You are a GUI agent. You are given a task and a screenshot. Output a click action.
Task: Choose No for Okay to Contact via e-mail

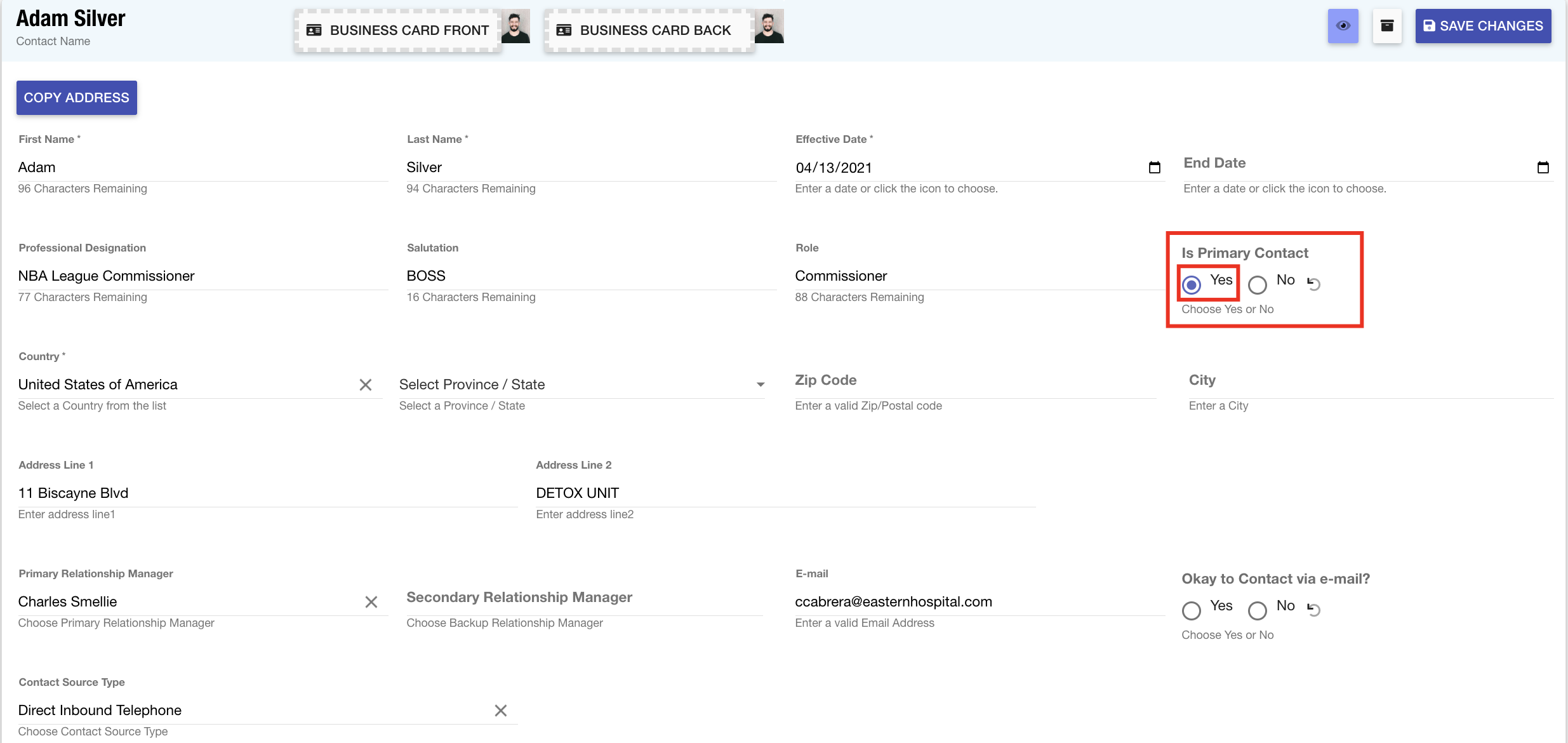click(x=1258, y=610)
